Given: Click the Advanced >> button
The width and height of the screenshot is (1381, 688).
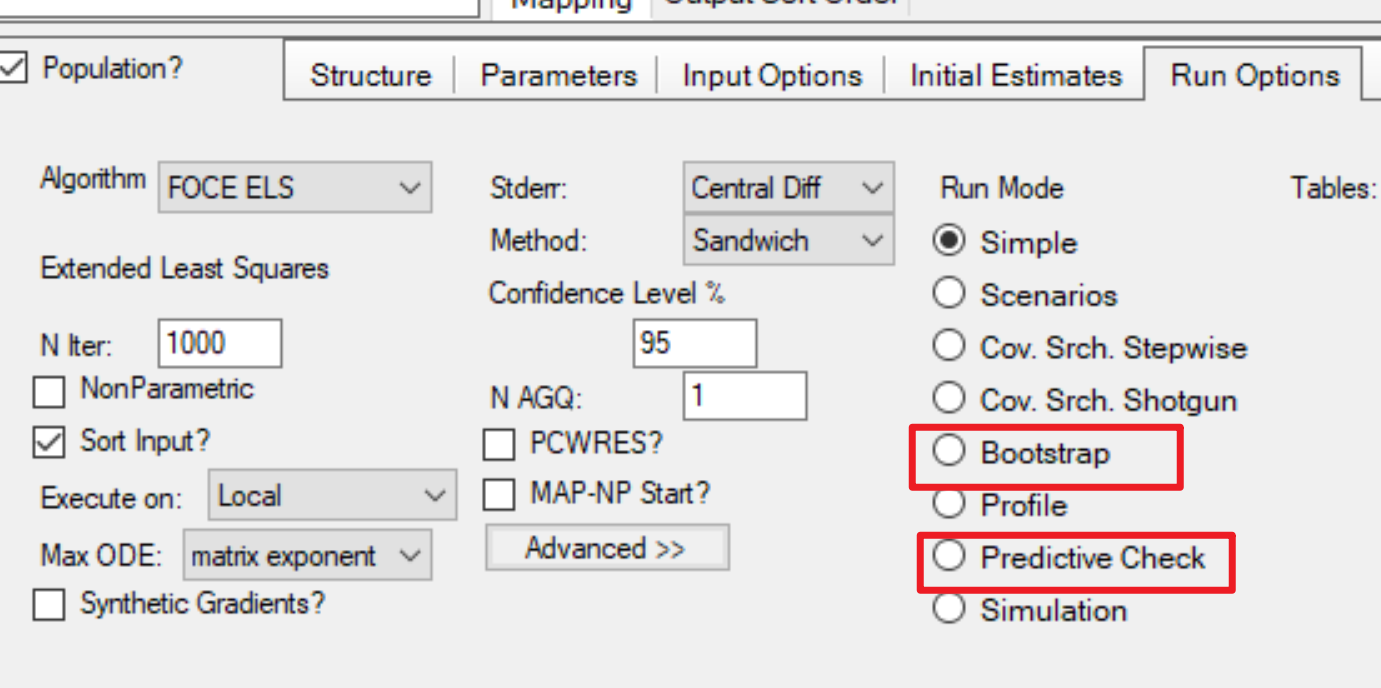Looking at the screenshot, I should pyautogui.click(x=607, y=548).
